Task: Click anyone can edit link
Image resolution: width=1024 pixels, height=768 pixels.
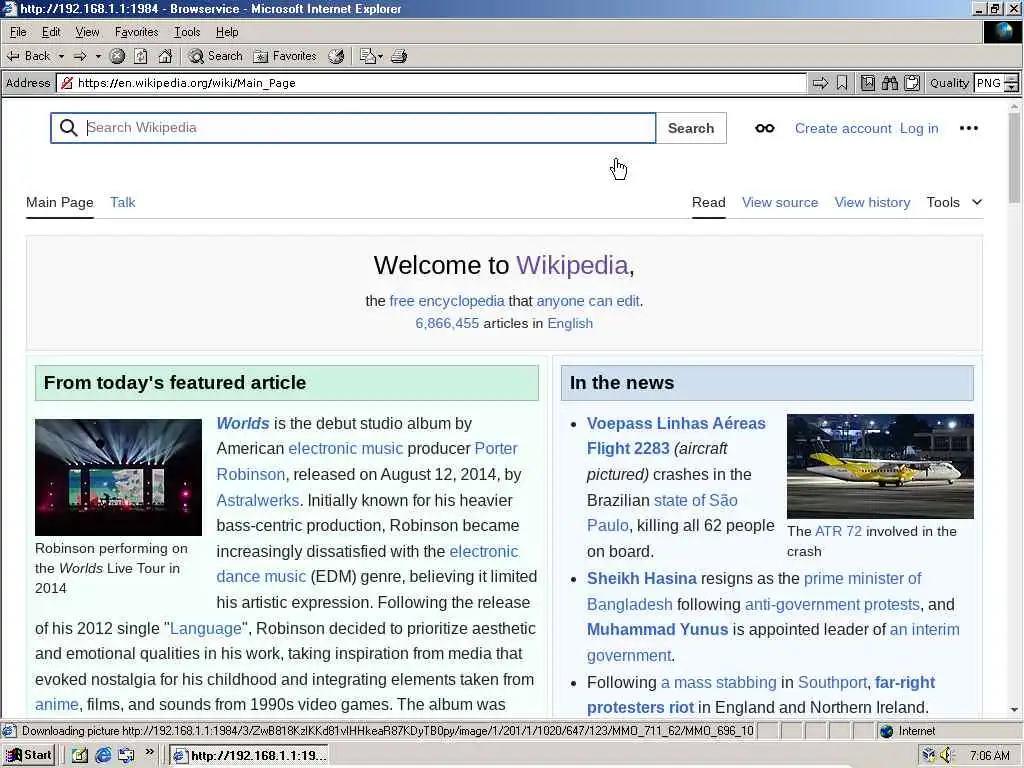Action: pos(588,301)
